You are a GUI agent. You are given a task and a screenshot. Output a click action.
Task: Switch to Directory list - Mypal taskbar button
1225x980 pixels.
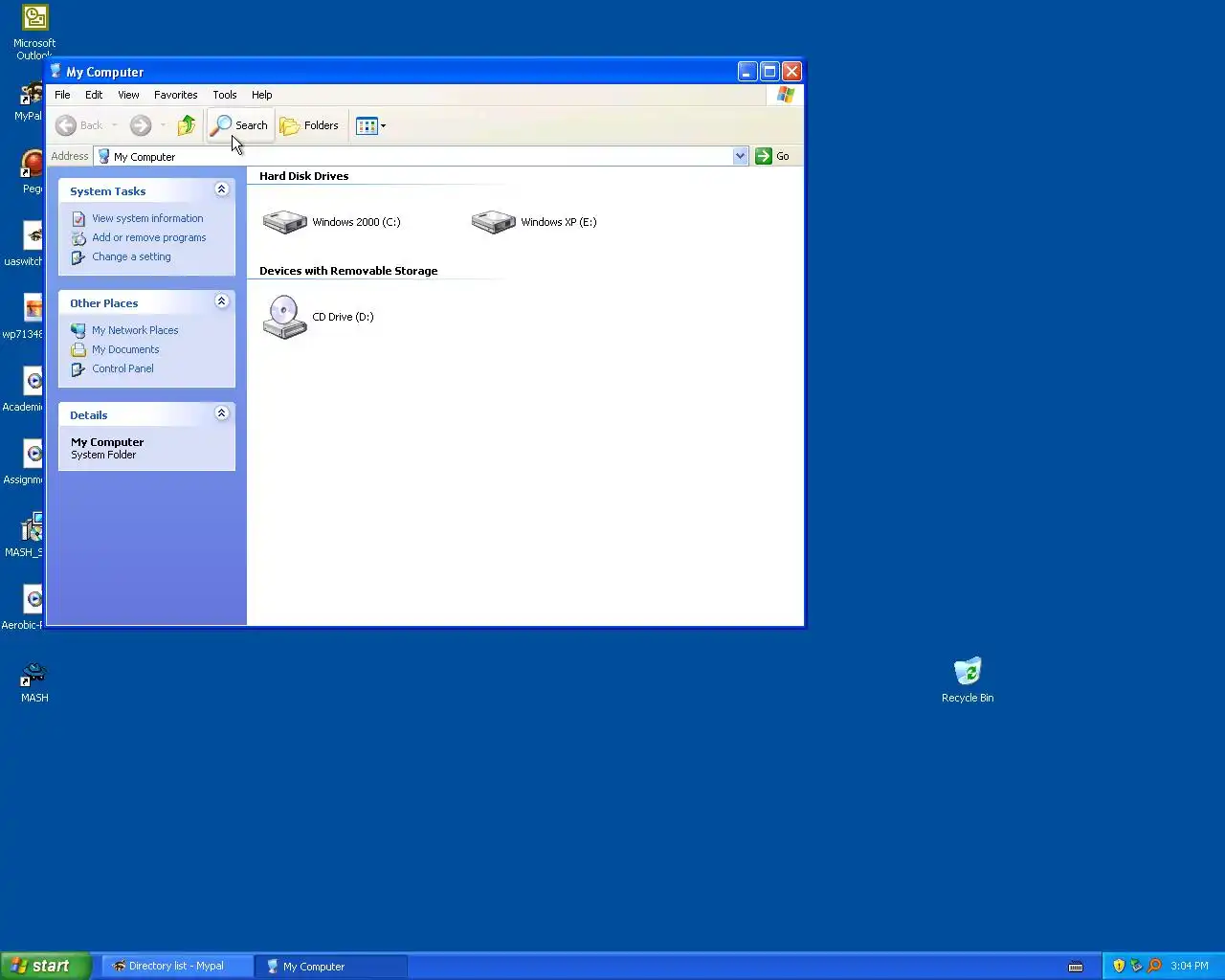click(x=179, y=967)
